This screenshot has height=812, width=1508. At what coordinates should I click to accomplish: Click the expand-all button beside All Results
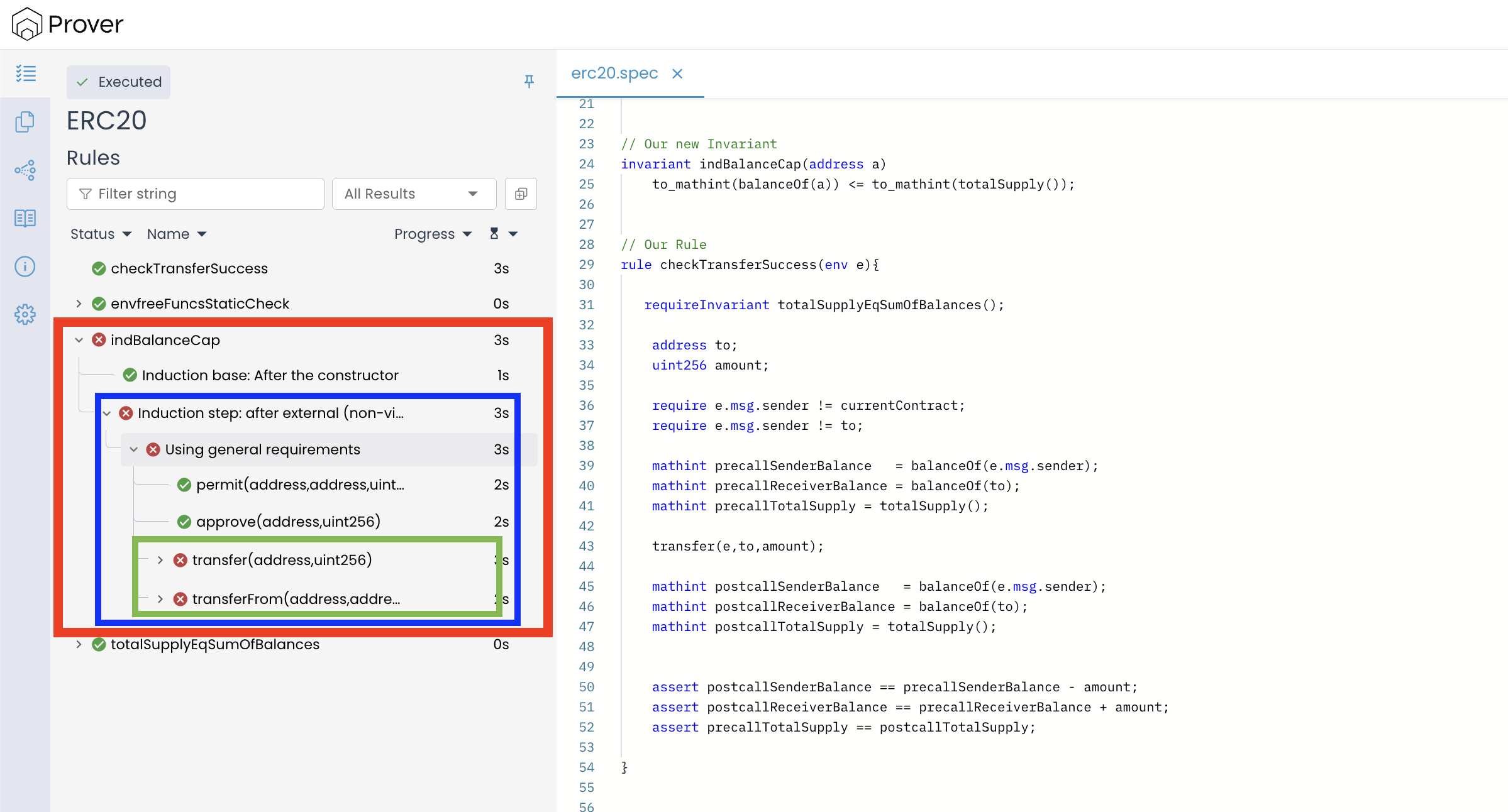click(x=521, y=194)
